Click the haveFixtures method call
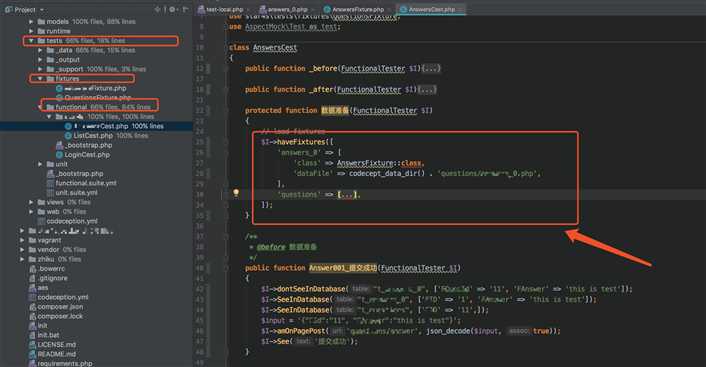Screen dimensions: 706x367 (x=301, y=141)
